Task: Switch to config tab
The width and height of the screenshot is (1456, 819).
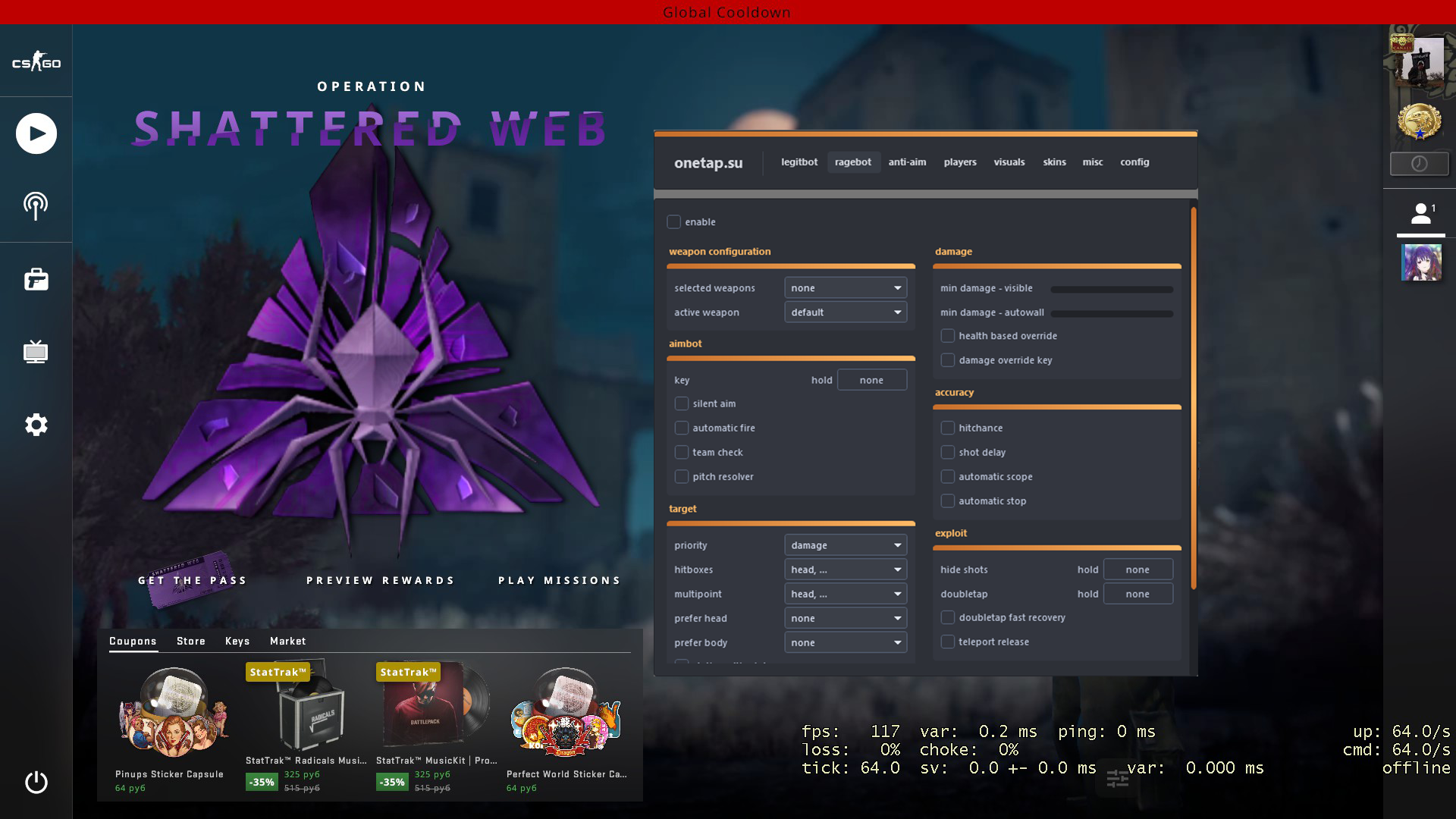Action: 1134,162
